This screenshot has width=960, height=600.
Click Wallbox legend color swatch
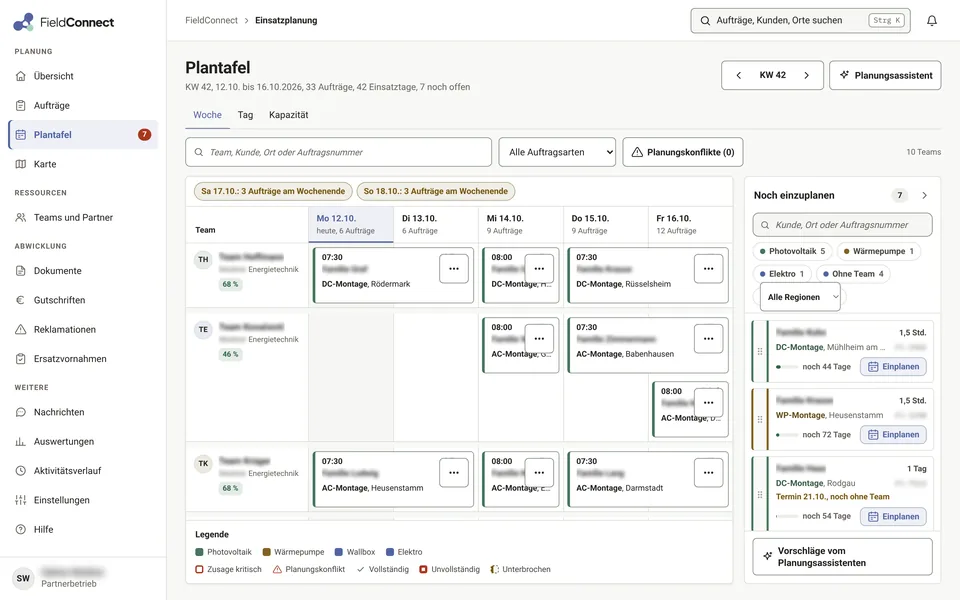339,552
